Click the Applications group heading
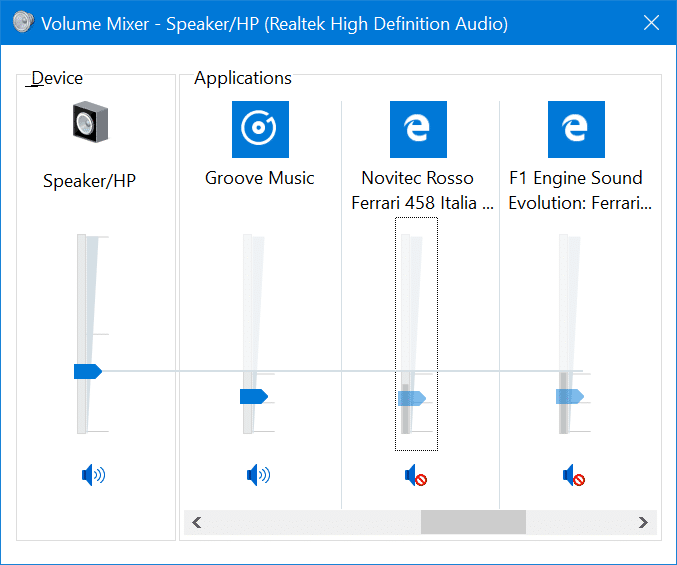 [x=243, y=78]
